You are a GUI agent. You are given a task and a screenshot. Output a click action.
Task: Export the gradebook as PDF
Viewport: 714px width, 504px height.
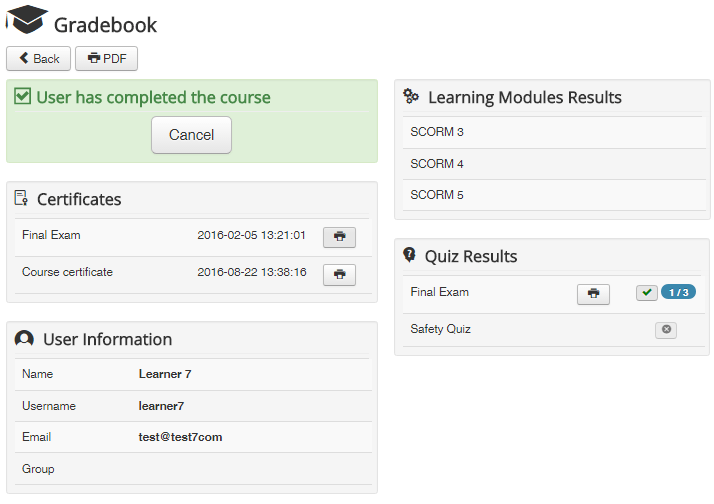coord(106,58)
